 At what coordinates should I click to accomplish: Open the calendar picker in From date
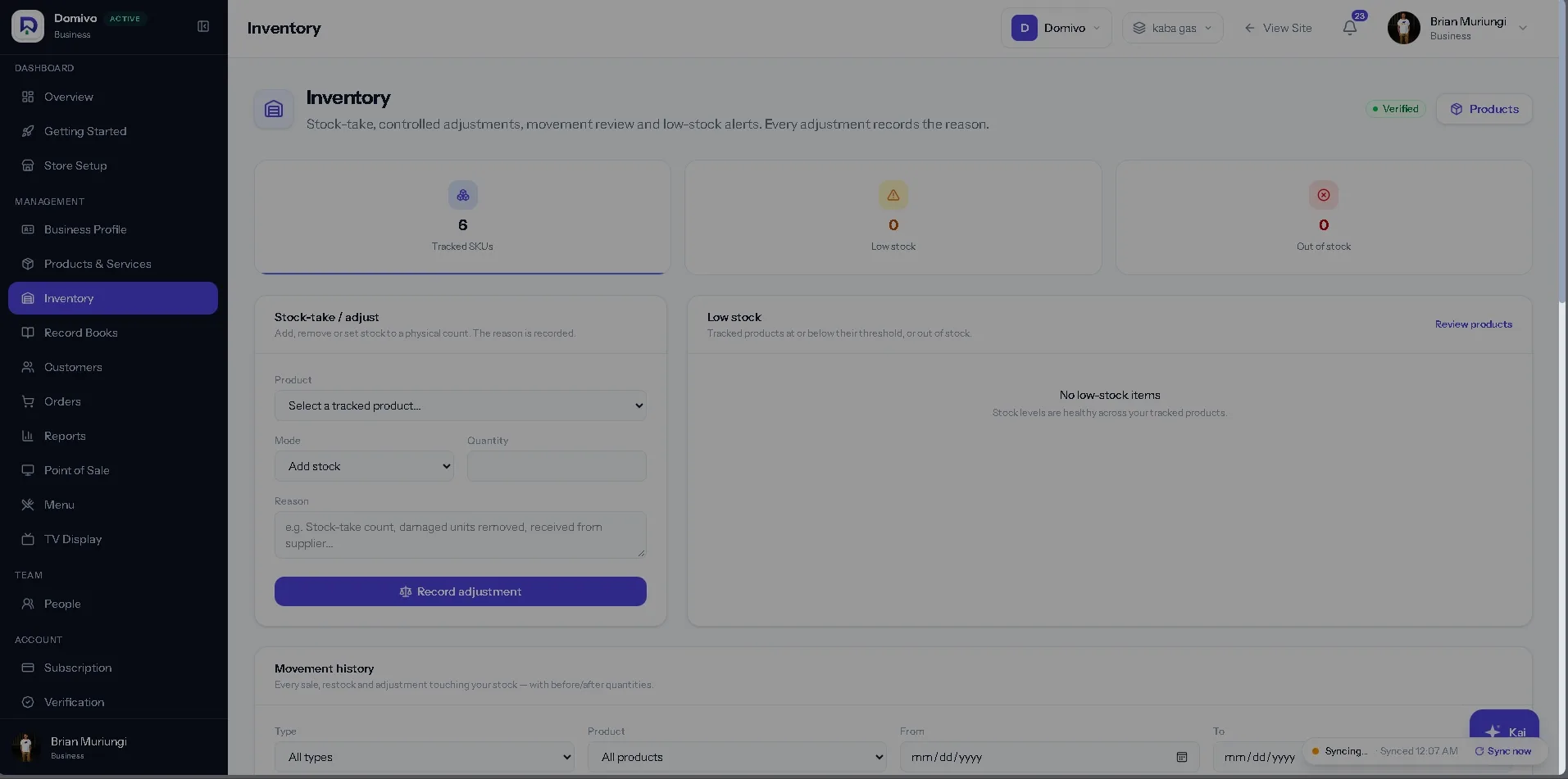click(x=1182, y=757)
